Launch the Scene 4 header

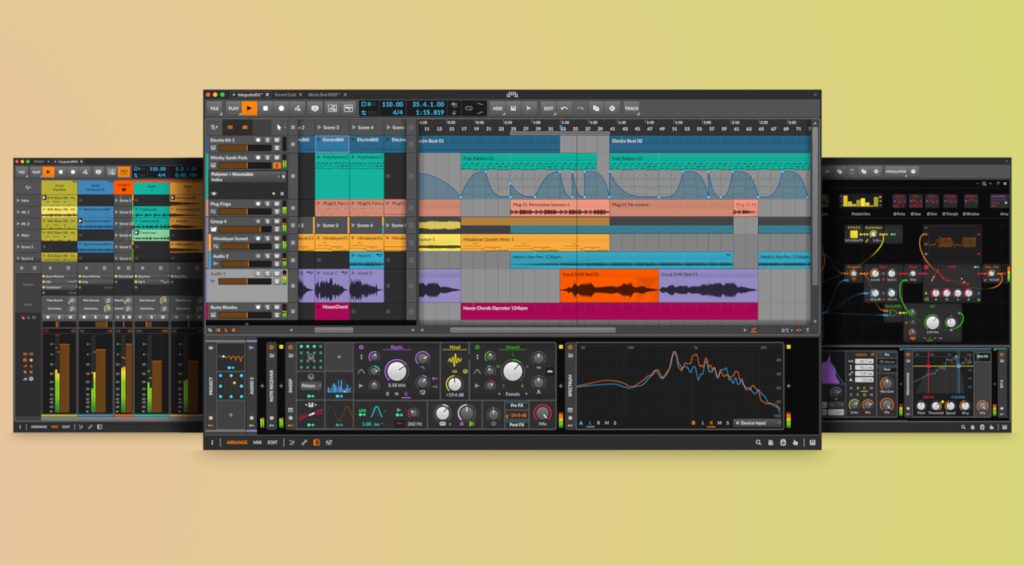(x=366, y=127)
